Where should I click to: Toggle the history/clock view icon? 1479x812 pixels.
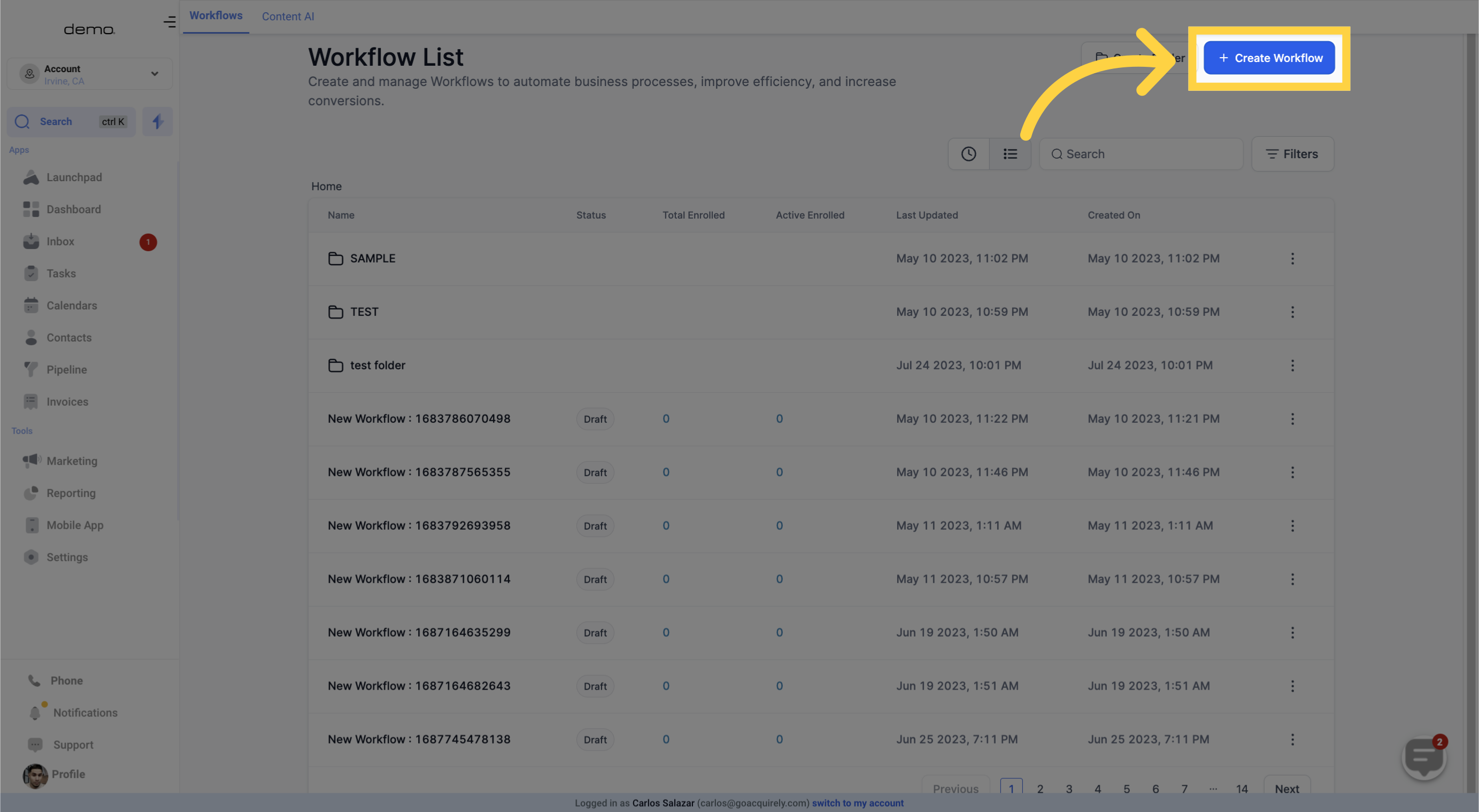[x=968, y=153]
